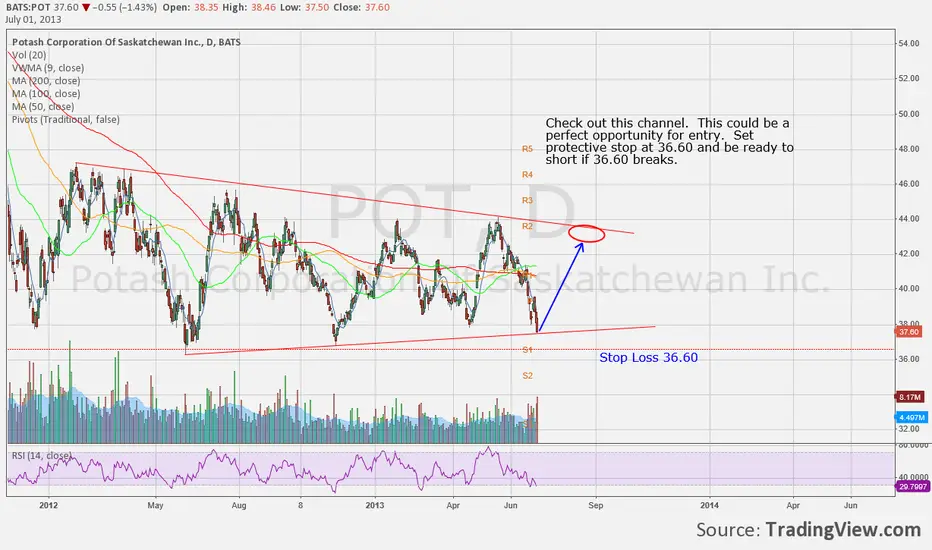Click 40.0000 on the RSI scale
This screenshot has width=932, height=550.
pyautogui.click(x=913, y=477)
